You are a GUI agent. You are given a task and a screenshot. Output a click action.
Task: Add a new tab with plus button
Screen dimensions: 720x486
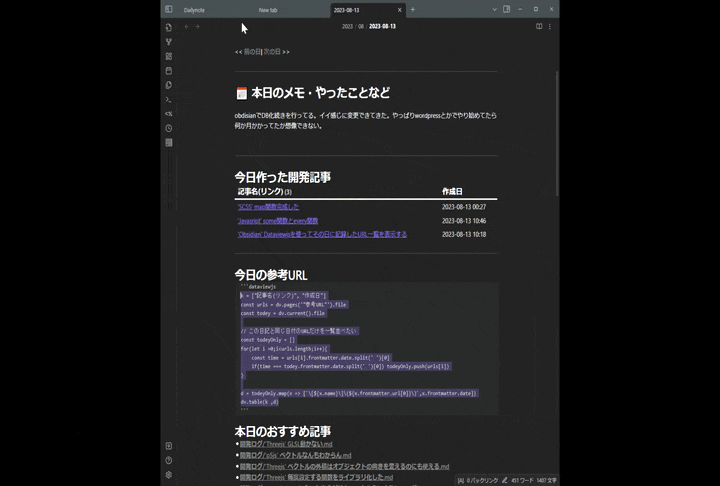pyautogui.click(x=412, y=9)
